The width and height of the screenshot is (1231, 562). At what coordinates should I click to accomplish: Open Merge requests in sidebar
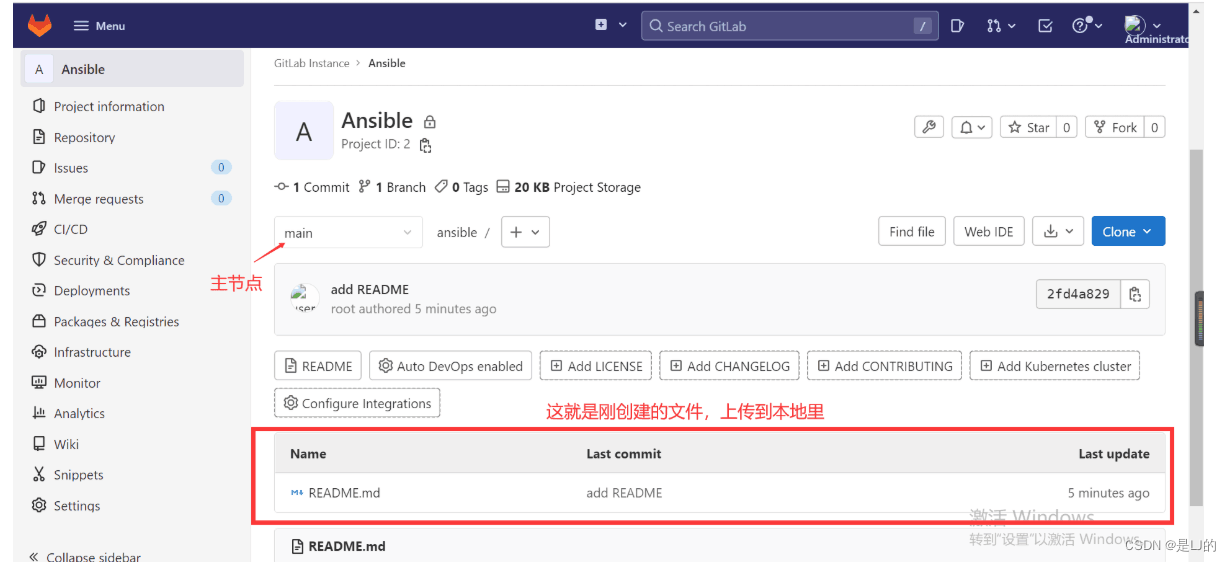pos(99,199)
